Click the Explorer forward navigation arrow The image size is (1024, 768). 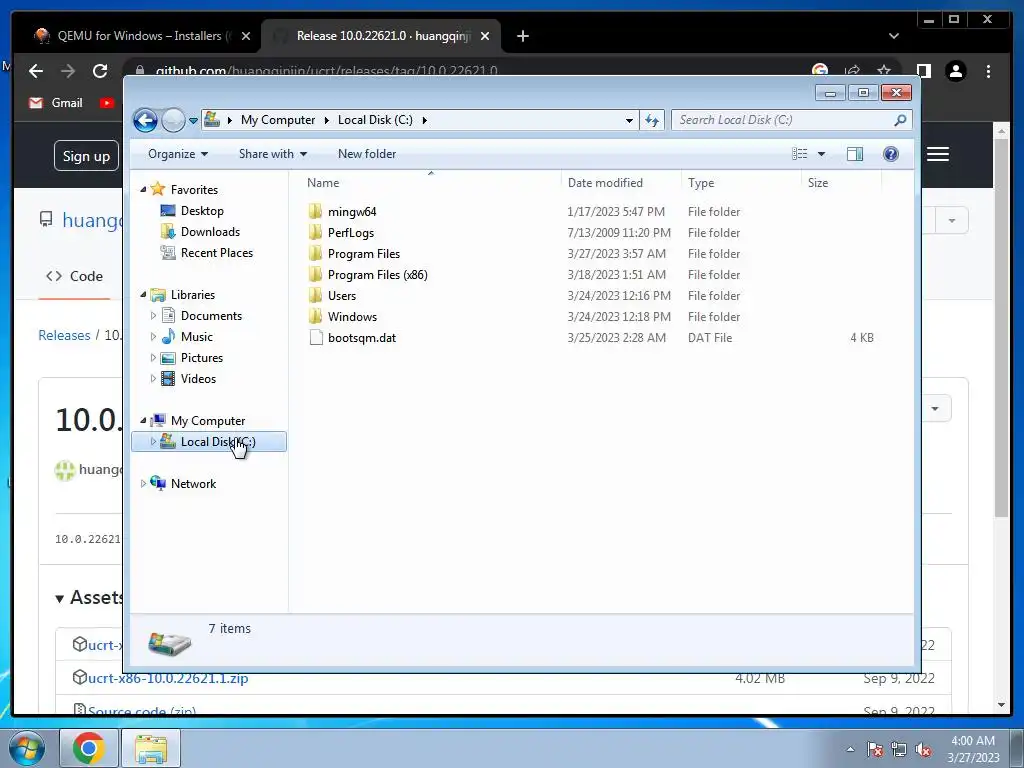(172, 120)
